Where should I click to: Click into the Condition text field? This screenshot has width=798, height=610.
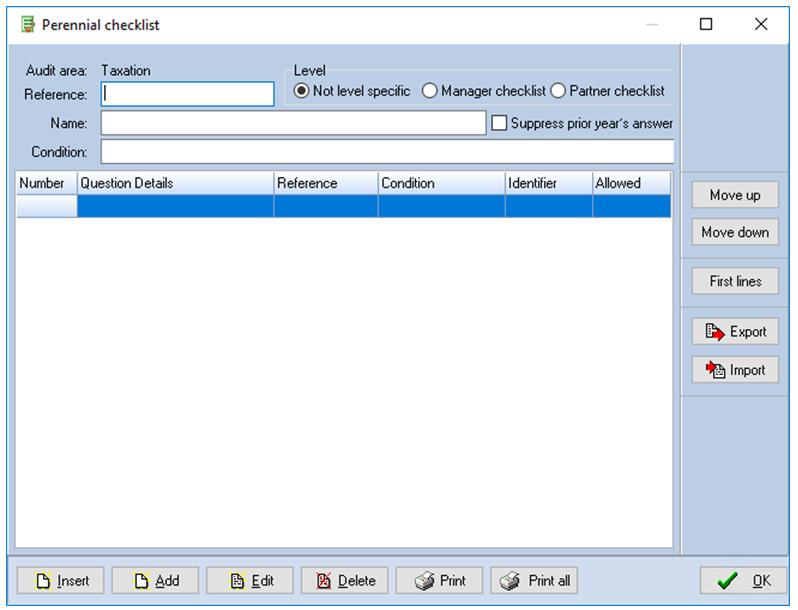tap(387, 152)
